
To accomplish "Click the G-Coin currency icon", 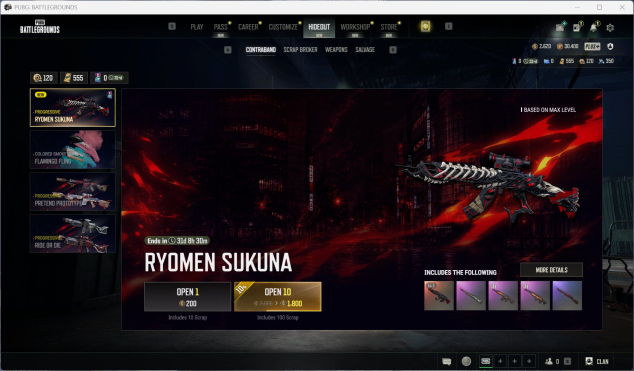I will (x=535, y=46).
